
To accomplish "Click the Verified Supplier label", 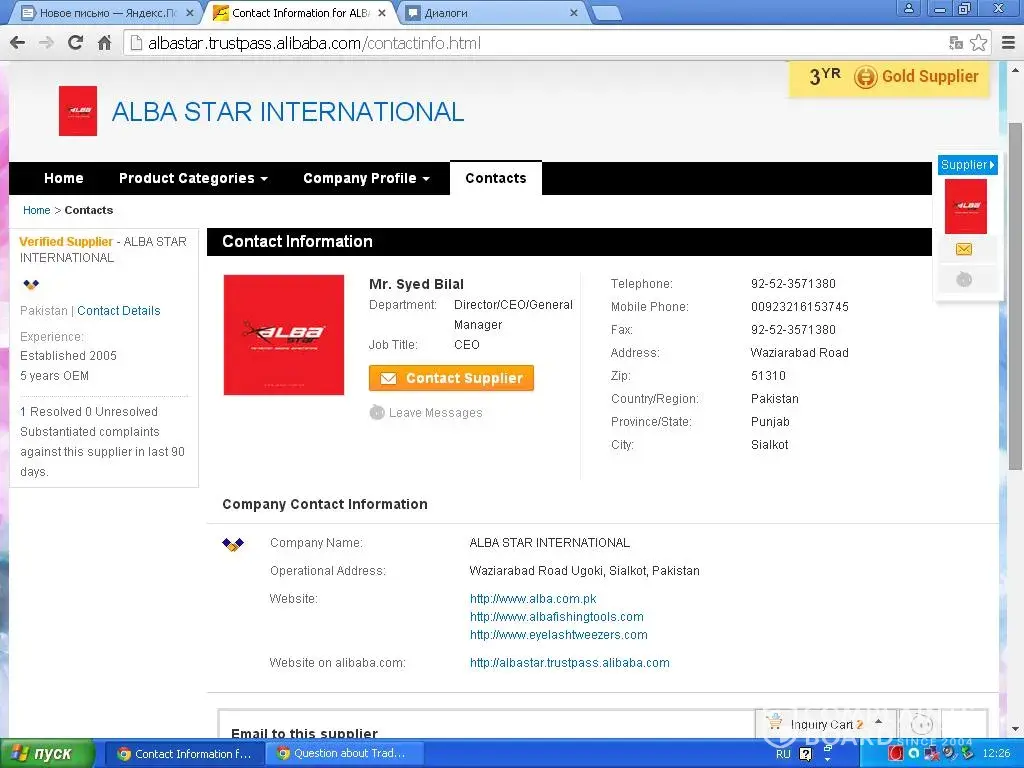I will point(66,242).
